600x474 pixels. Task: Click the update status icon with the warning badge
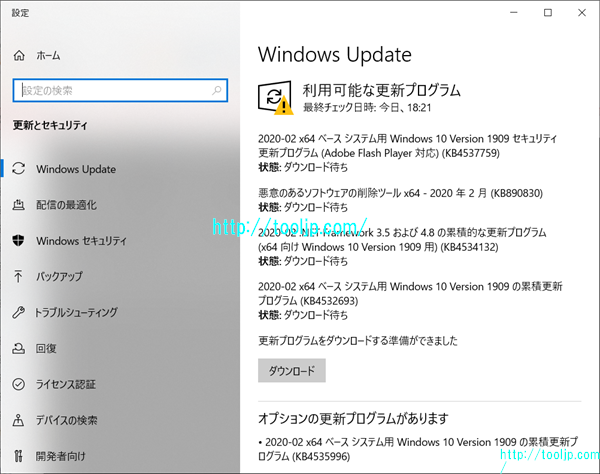[276, 98]
